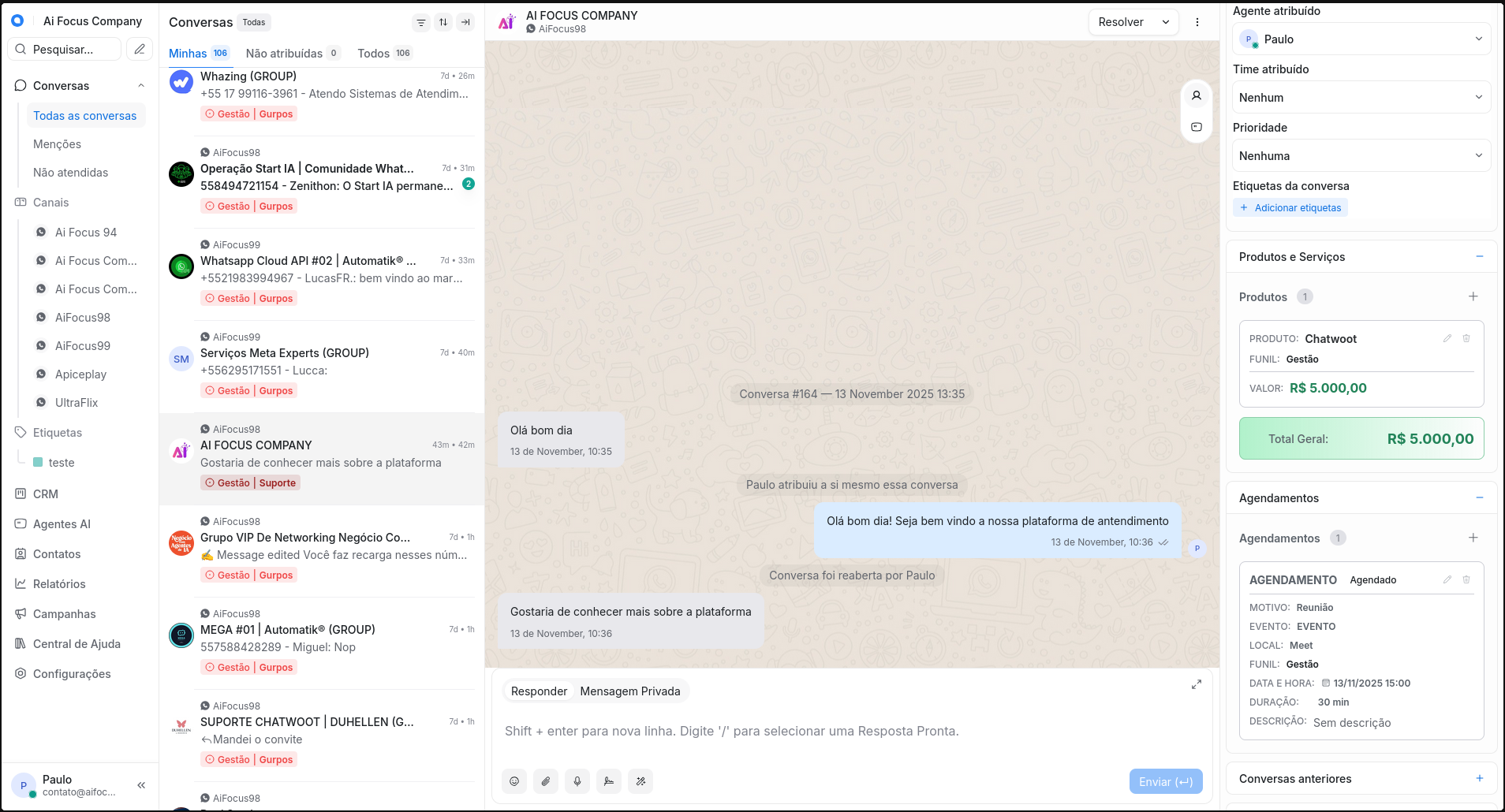Open the AI assist wand icon

point(640,781)
